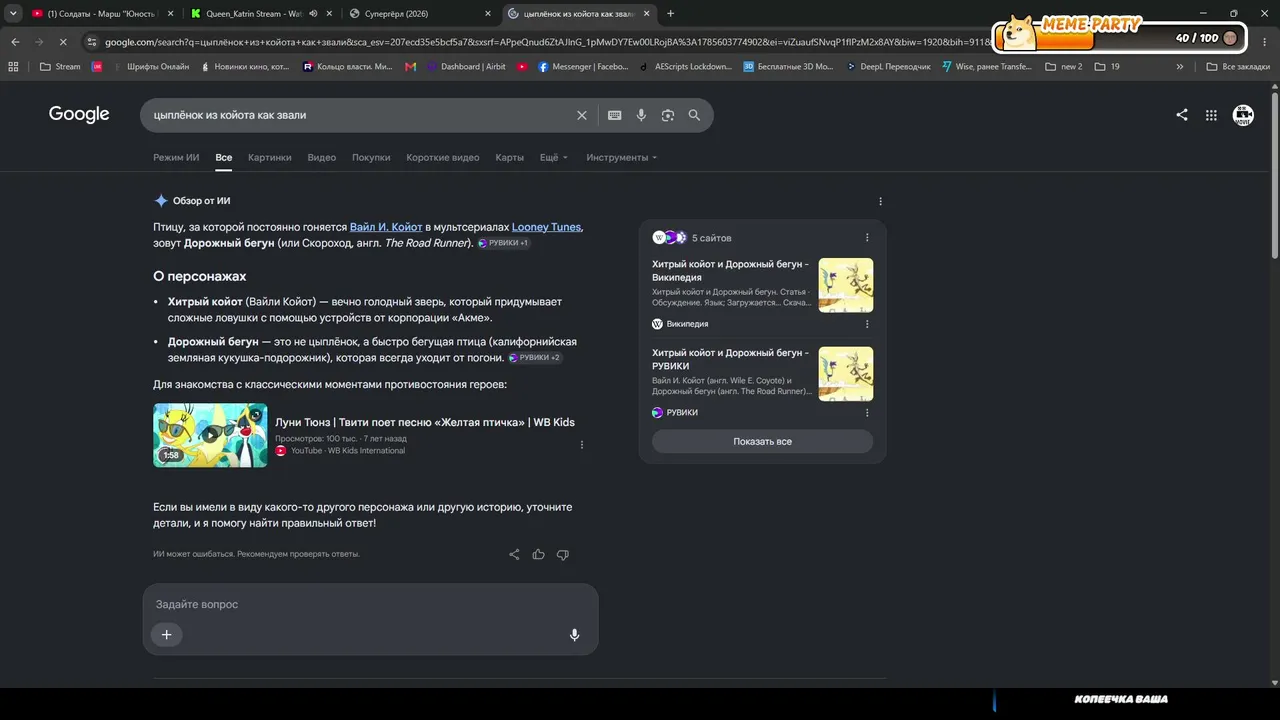Open the Google apps grid
The height and width of the screenshot is (720, 1280).
[1211, 115]
